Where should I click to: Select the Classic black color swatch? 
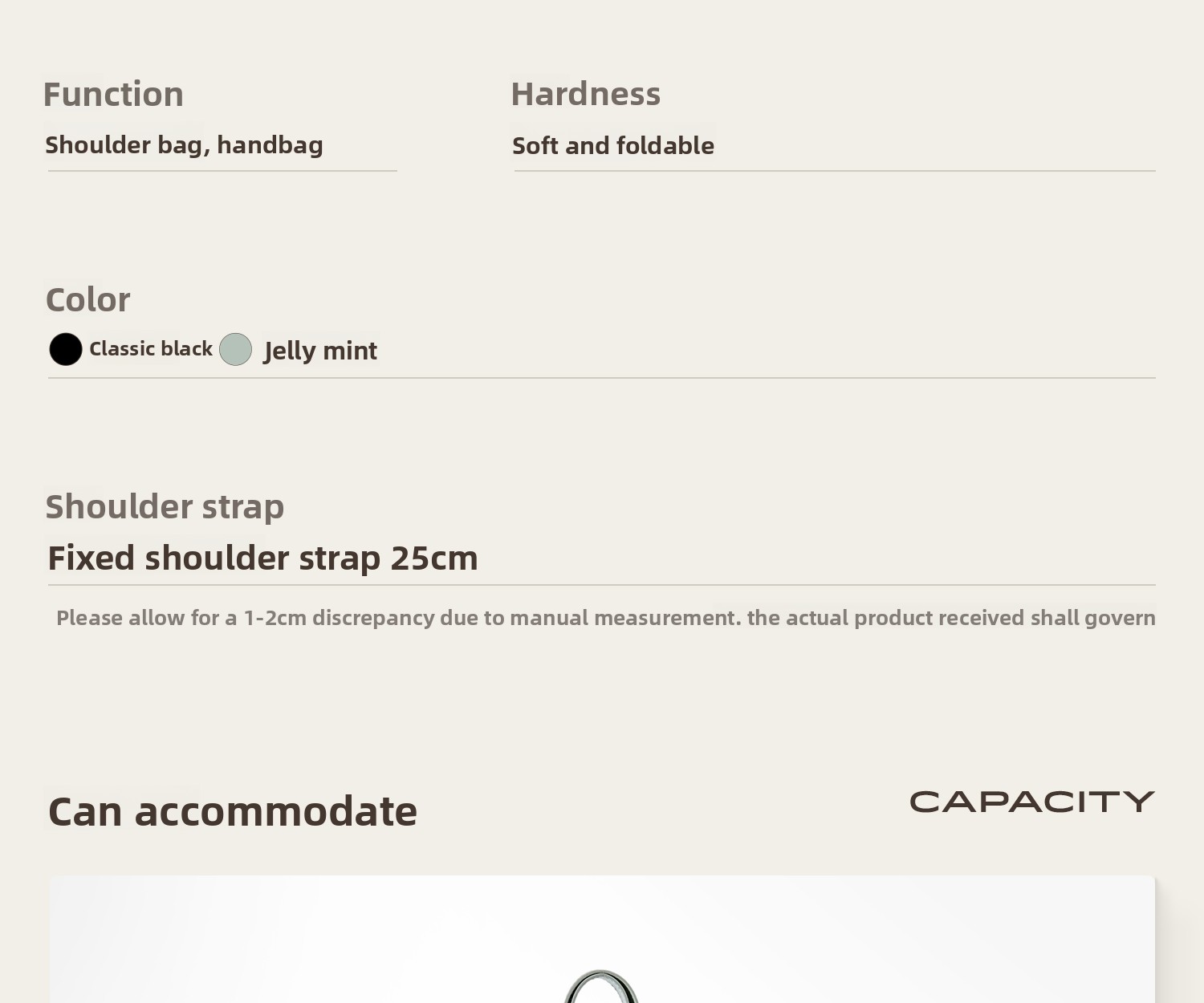point(66,350)
